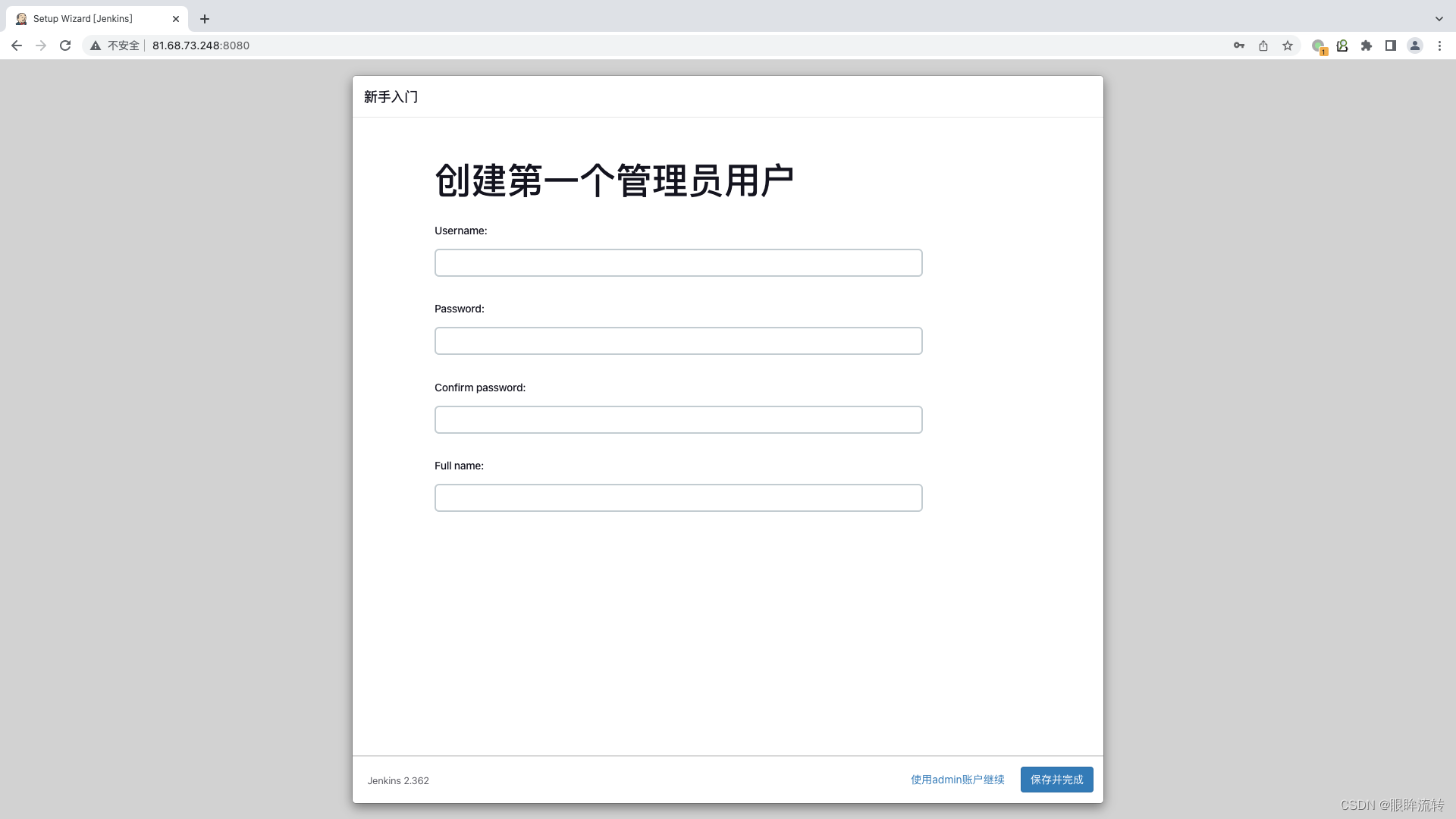The width and height of the screenshot is (1456, 819).
Task: Click the share page icon
Action: click(1263, 45)
